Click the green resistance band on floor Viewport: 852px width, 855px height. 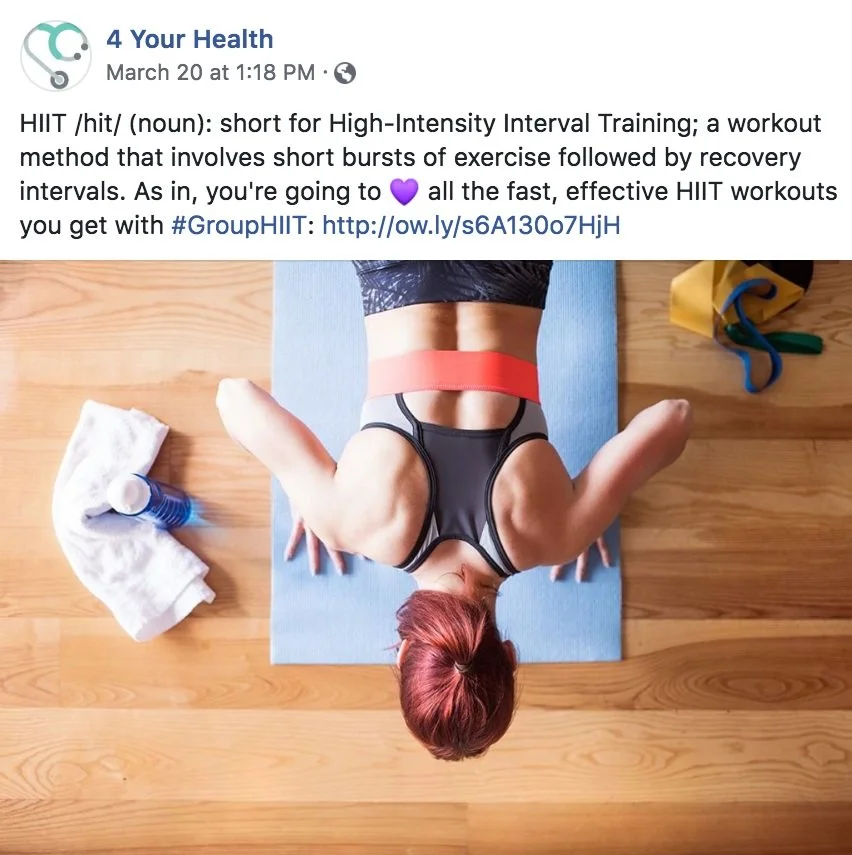(777, 338)
